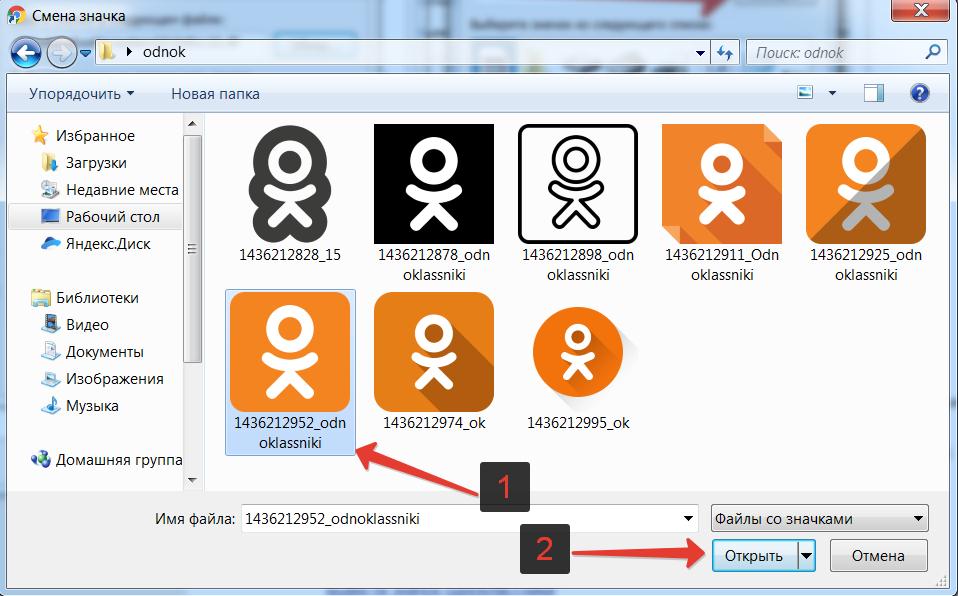Select Домашняя группа in the sidebar
This screenshot has height=596, width=958.
[119, 460]
